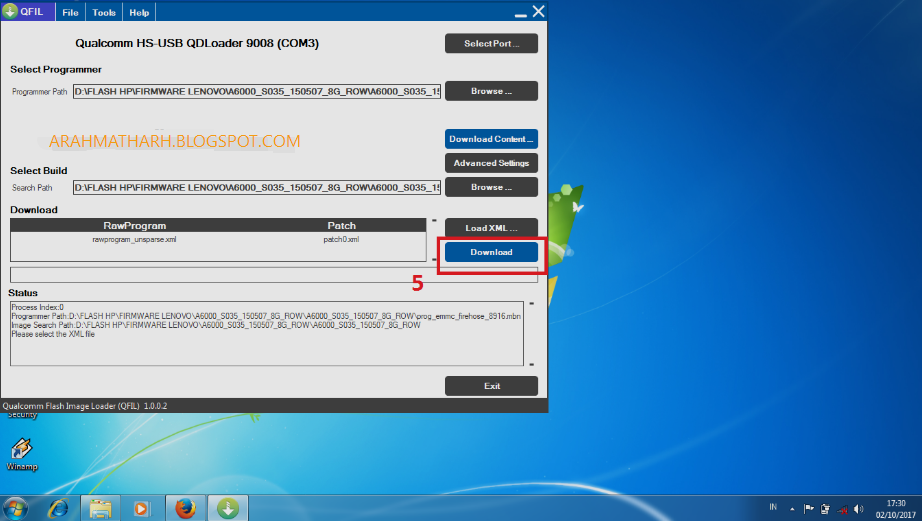
Task: Browse for the Select Build search path
Action: [x=491, y=187]
